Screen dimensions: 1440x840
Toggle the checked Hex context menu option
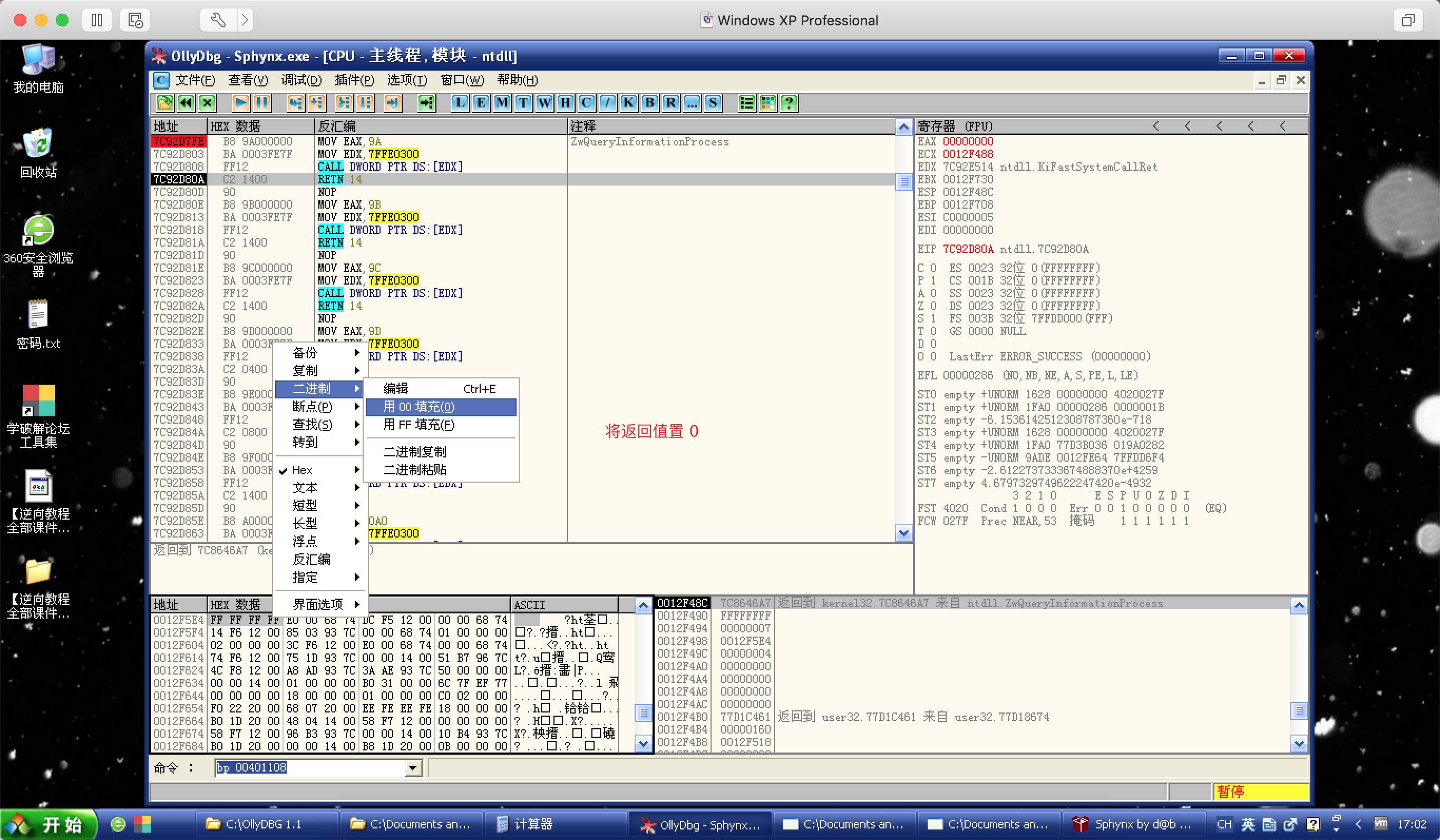[303, 470]
